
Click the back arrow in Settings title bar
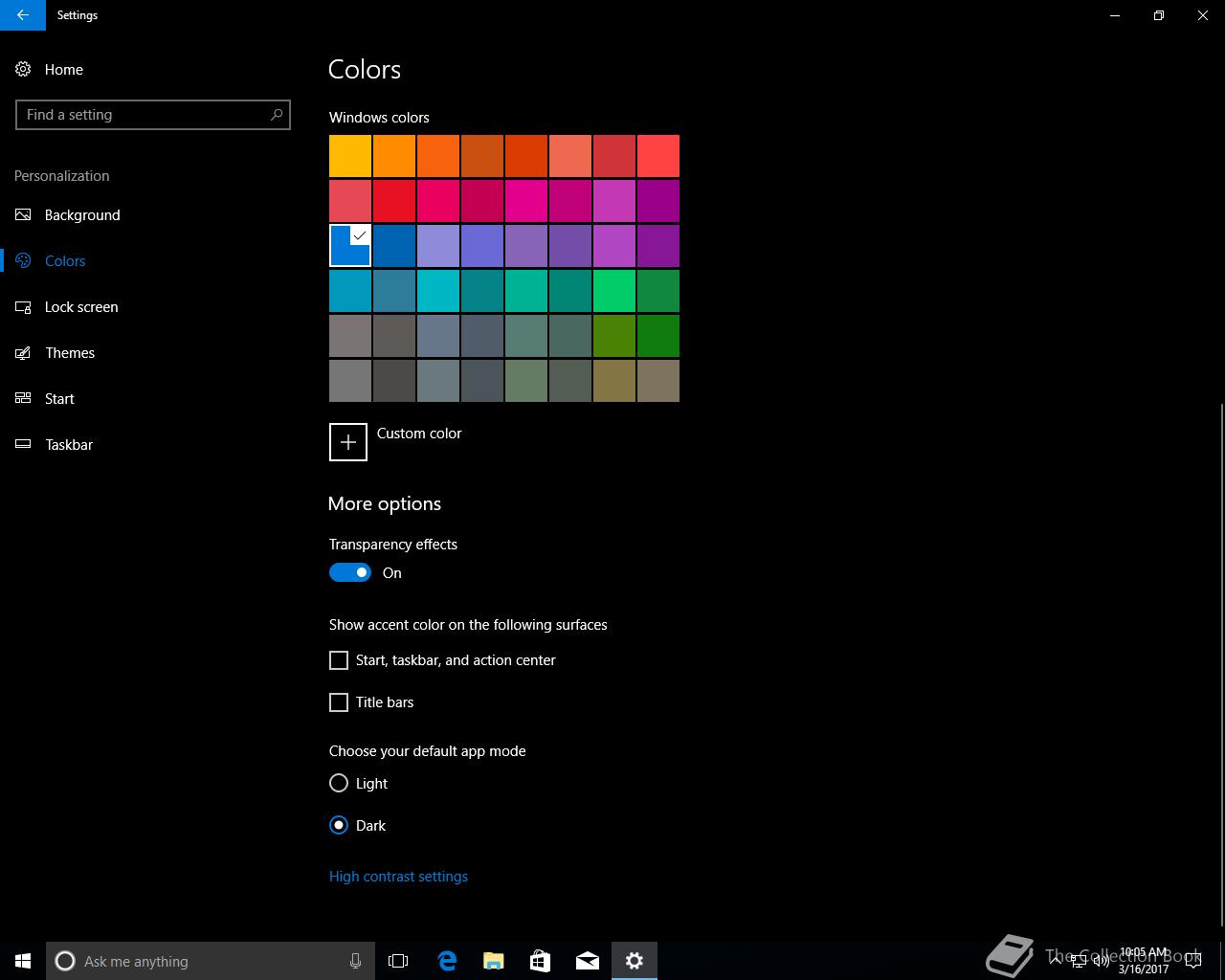[22, 15]
